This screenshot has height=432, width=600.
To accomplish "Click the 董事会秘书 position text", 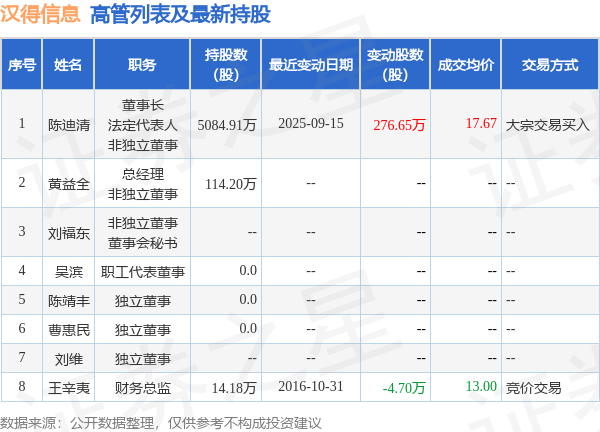I will click(142, 243).
